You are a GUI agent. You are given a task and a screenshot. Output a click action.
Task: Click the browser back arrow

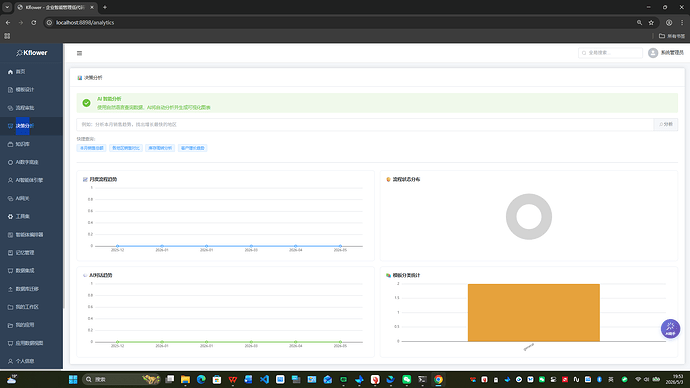[x=8, y=22]
